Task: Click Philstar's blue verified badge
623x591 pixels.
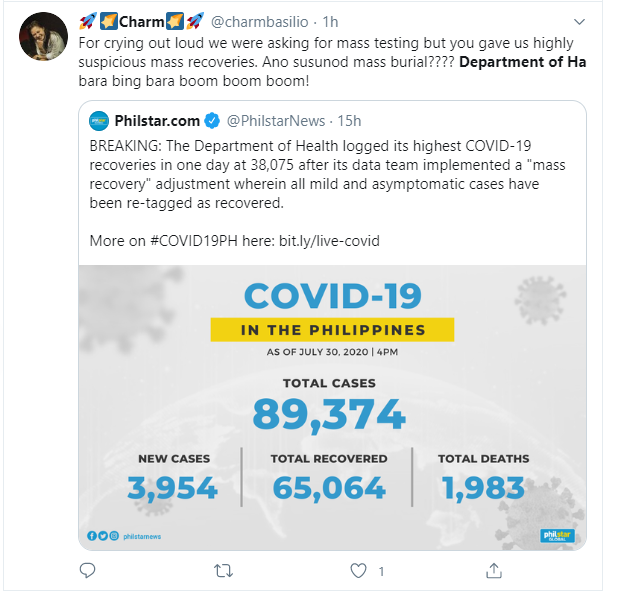Action: click(x=212, y=121)
